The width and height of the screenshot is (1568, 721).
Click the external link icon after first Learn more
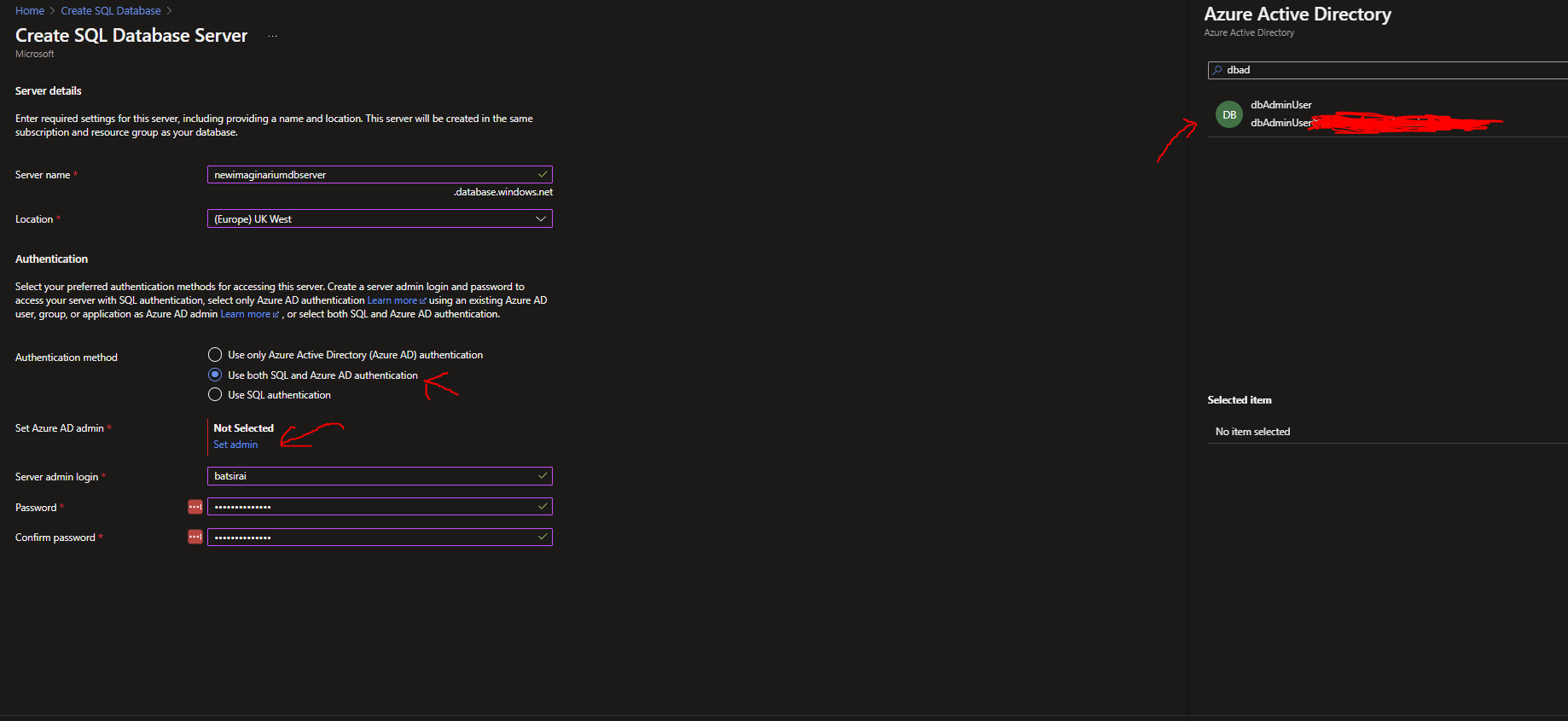pos(423,301)
